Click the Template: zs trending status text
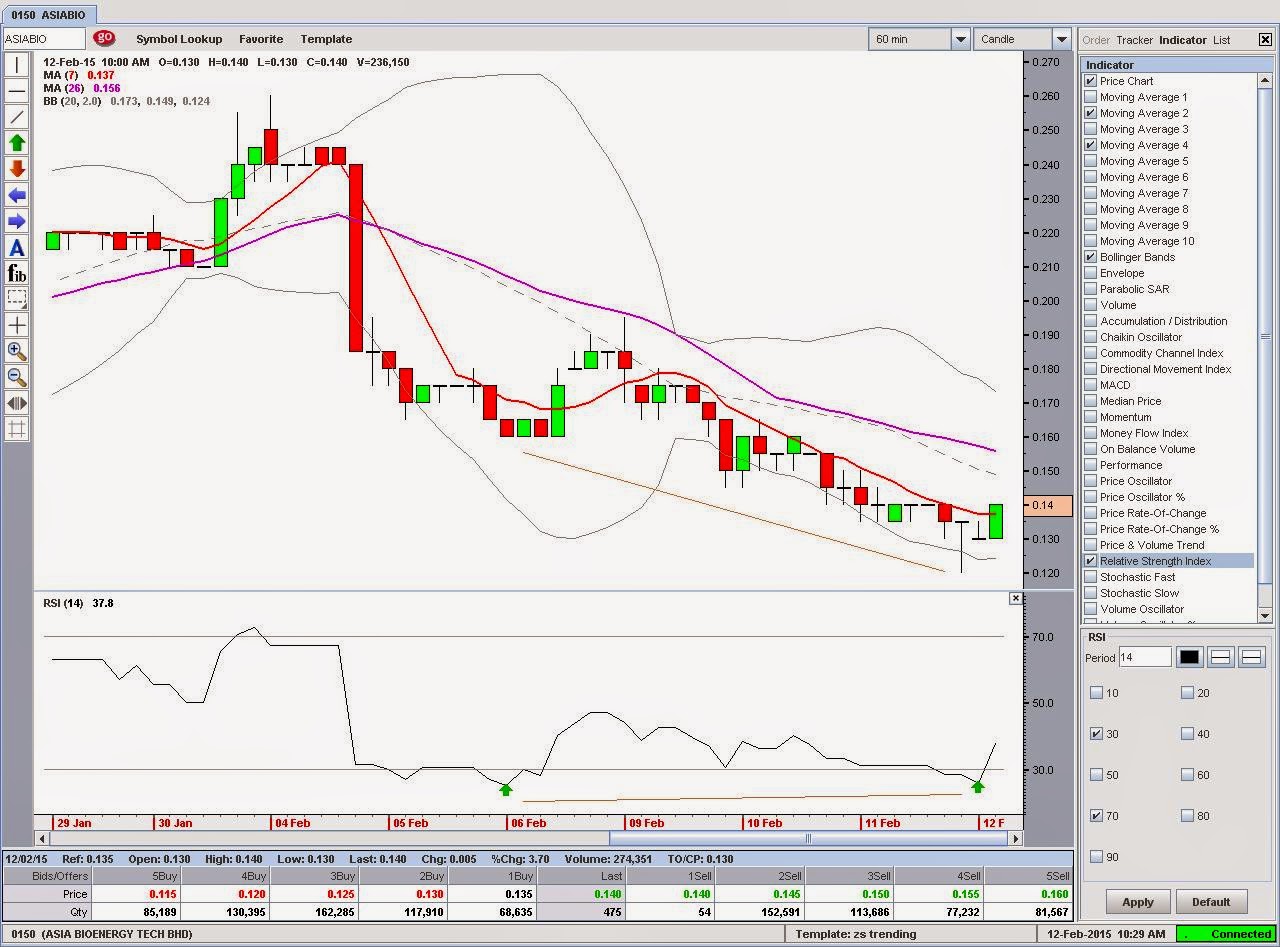This screenshot has height=947, width=1280. point(855,934)
